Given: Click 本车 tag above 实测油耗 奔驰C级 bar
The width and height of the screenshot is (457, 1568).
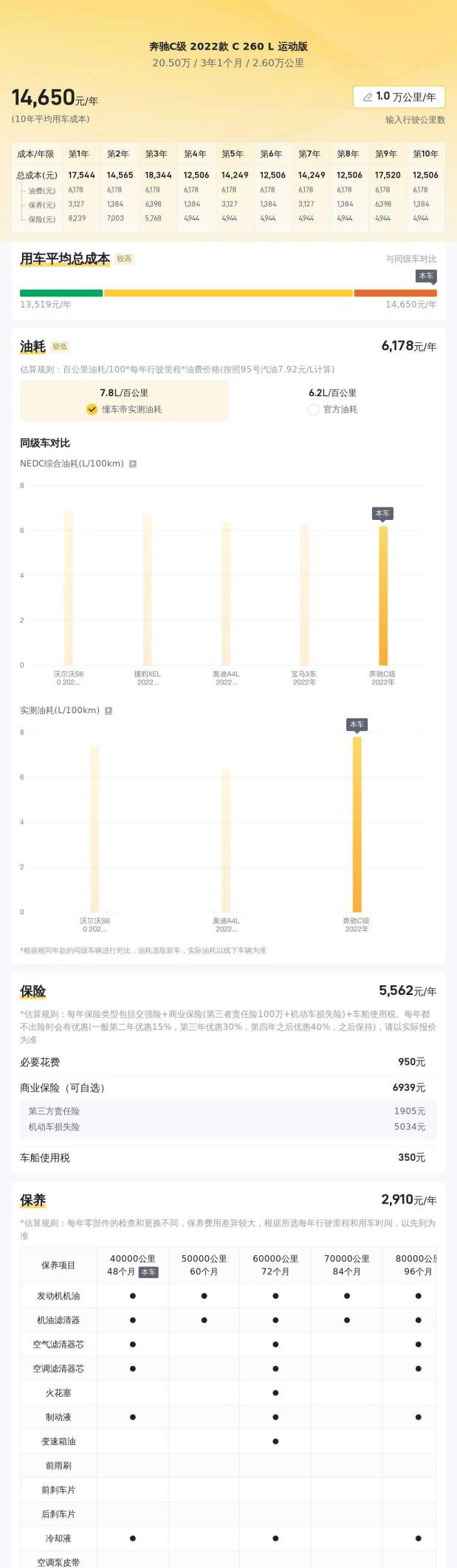Looking at the screenshot, I should point(357,725).
